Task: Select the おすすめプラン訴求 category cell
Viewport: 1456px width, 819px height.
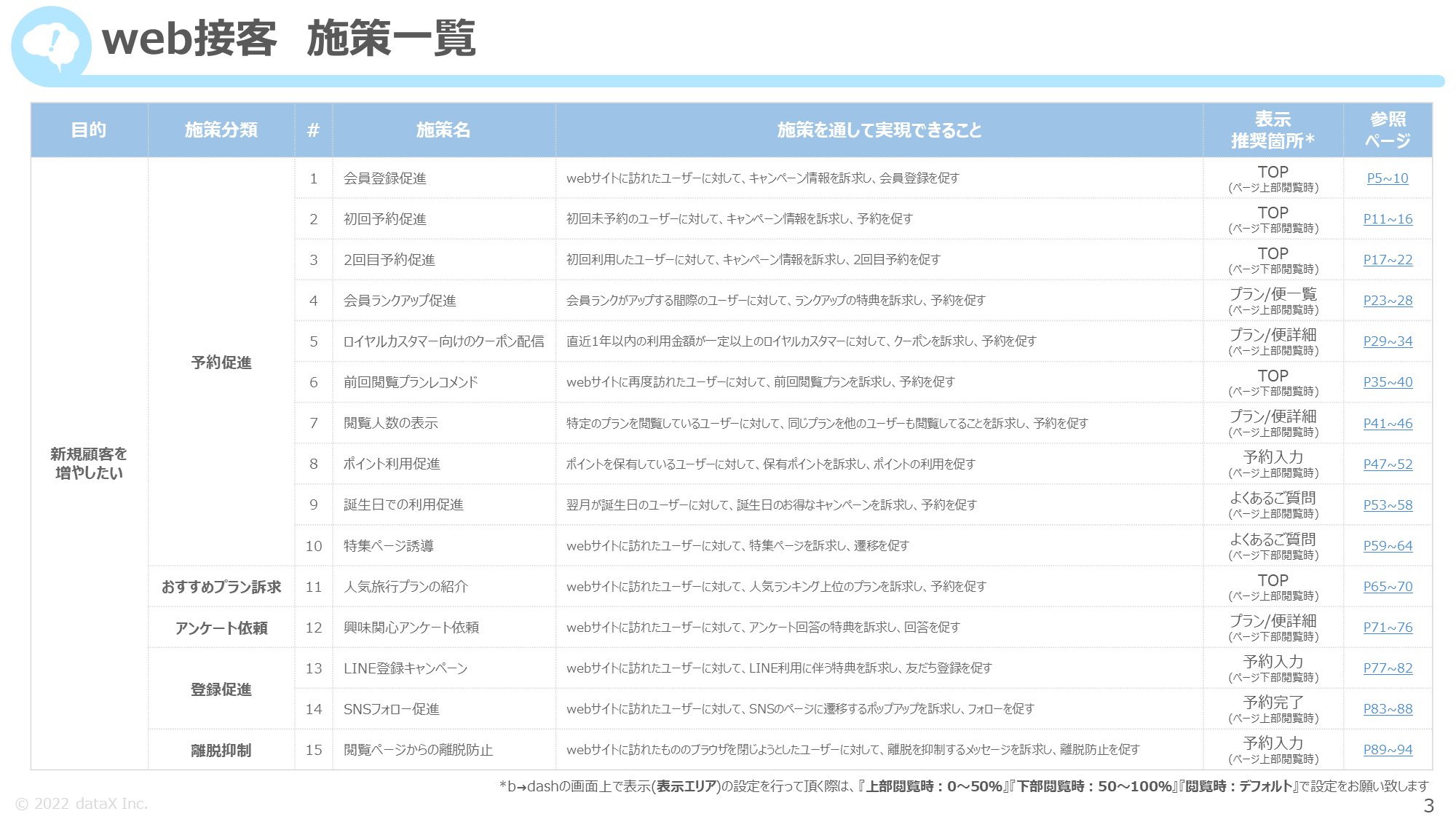Action: [x=221, y=587]
